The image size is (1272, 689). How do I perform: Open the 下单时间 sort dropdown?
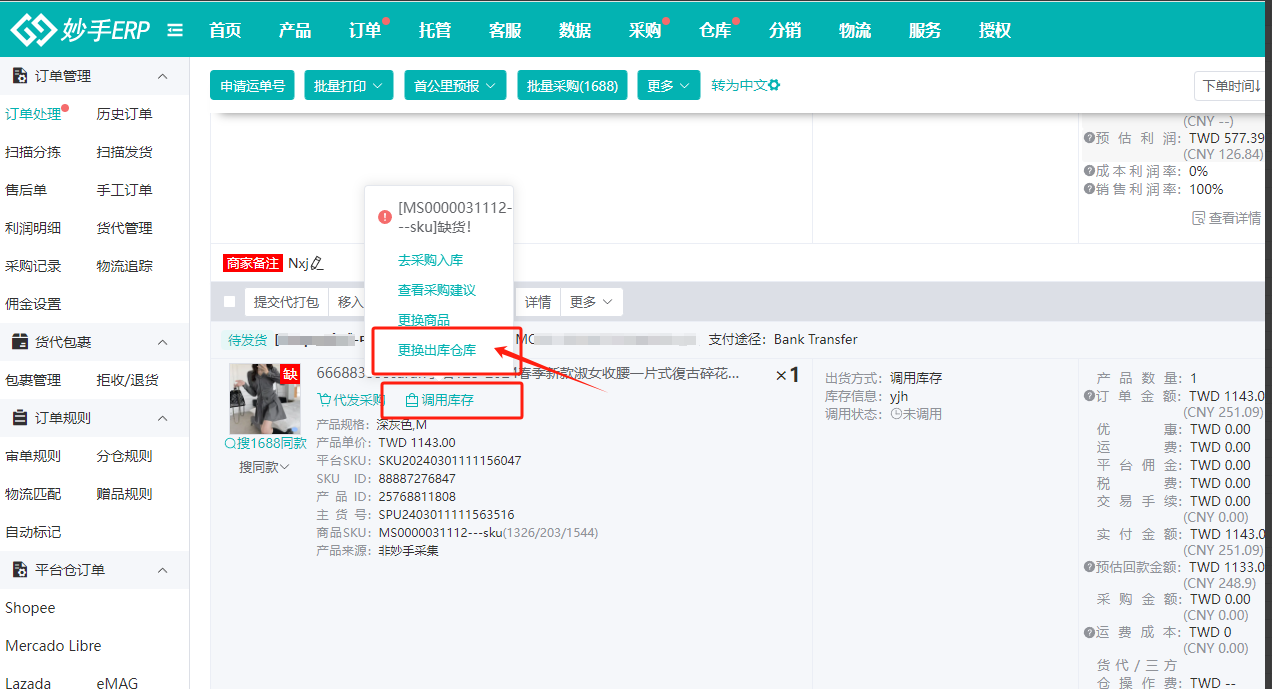[x=1232, y=86]
